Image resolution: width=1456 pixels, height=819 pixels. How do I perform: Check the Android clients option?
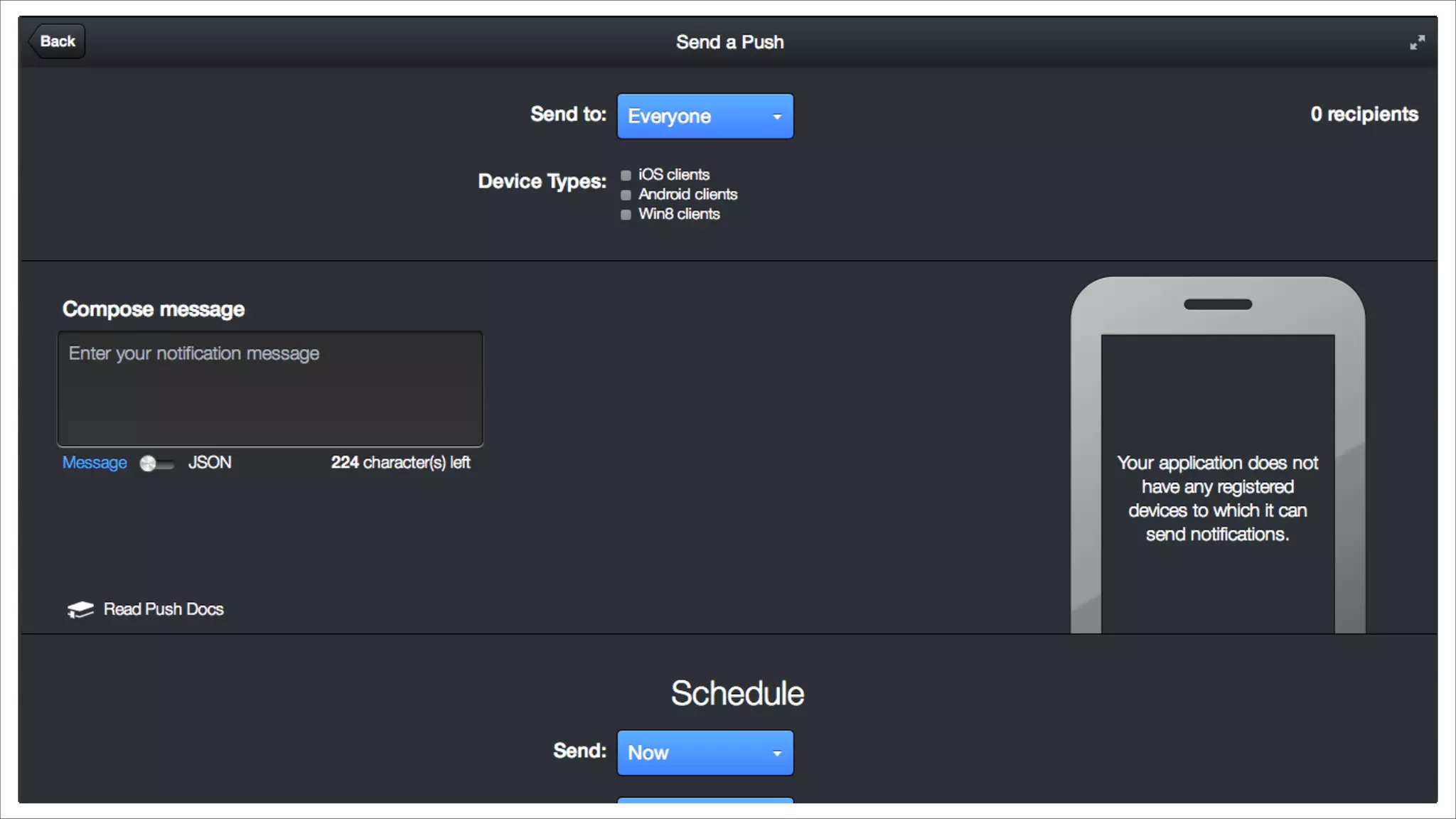pos(626,195)
